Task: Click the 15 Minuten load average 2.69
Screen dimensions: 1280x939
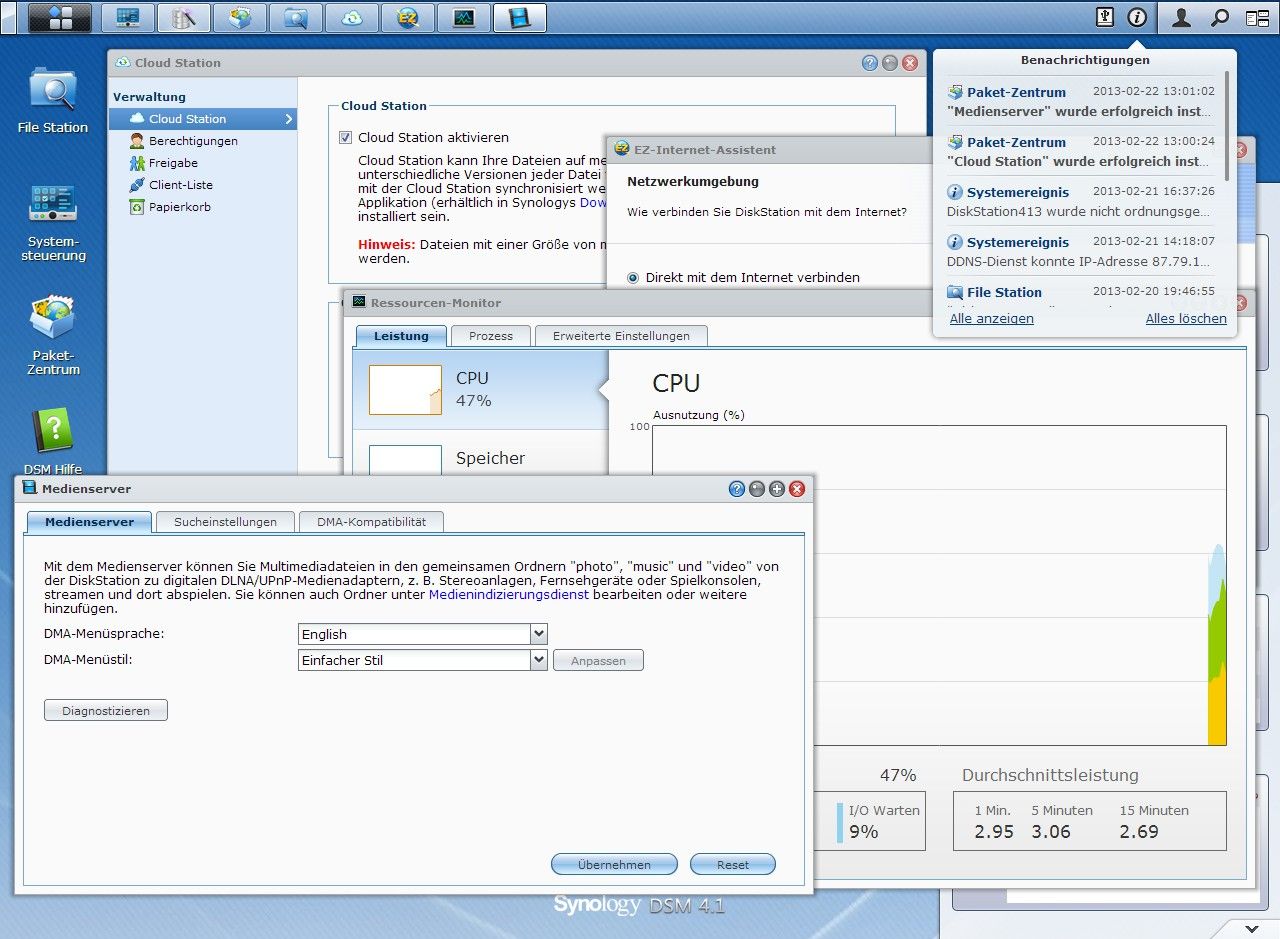Action: coord(1140,832)
